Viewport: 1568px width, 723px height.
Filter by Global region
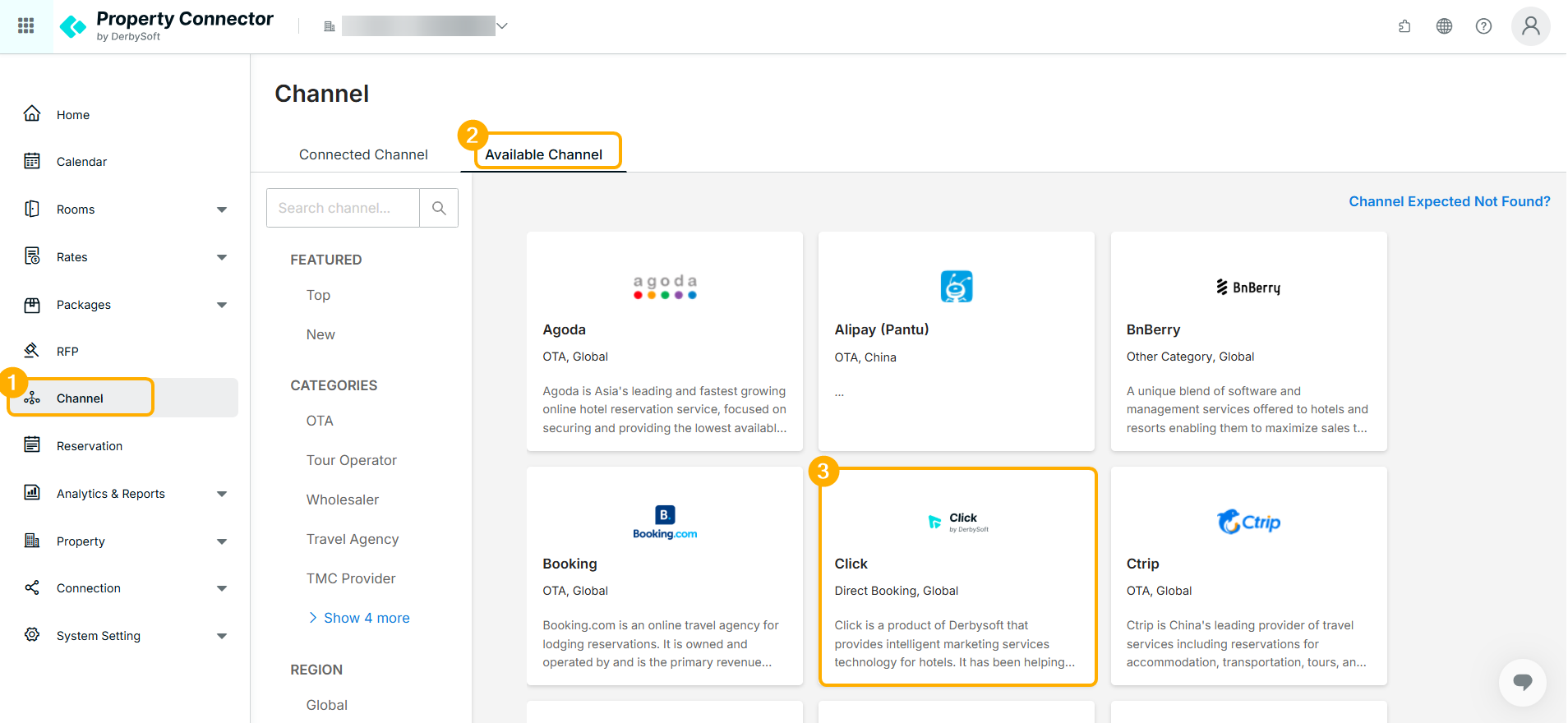[x=327, y=705]
